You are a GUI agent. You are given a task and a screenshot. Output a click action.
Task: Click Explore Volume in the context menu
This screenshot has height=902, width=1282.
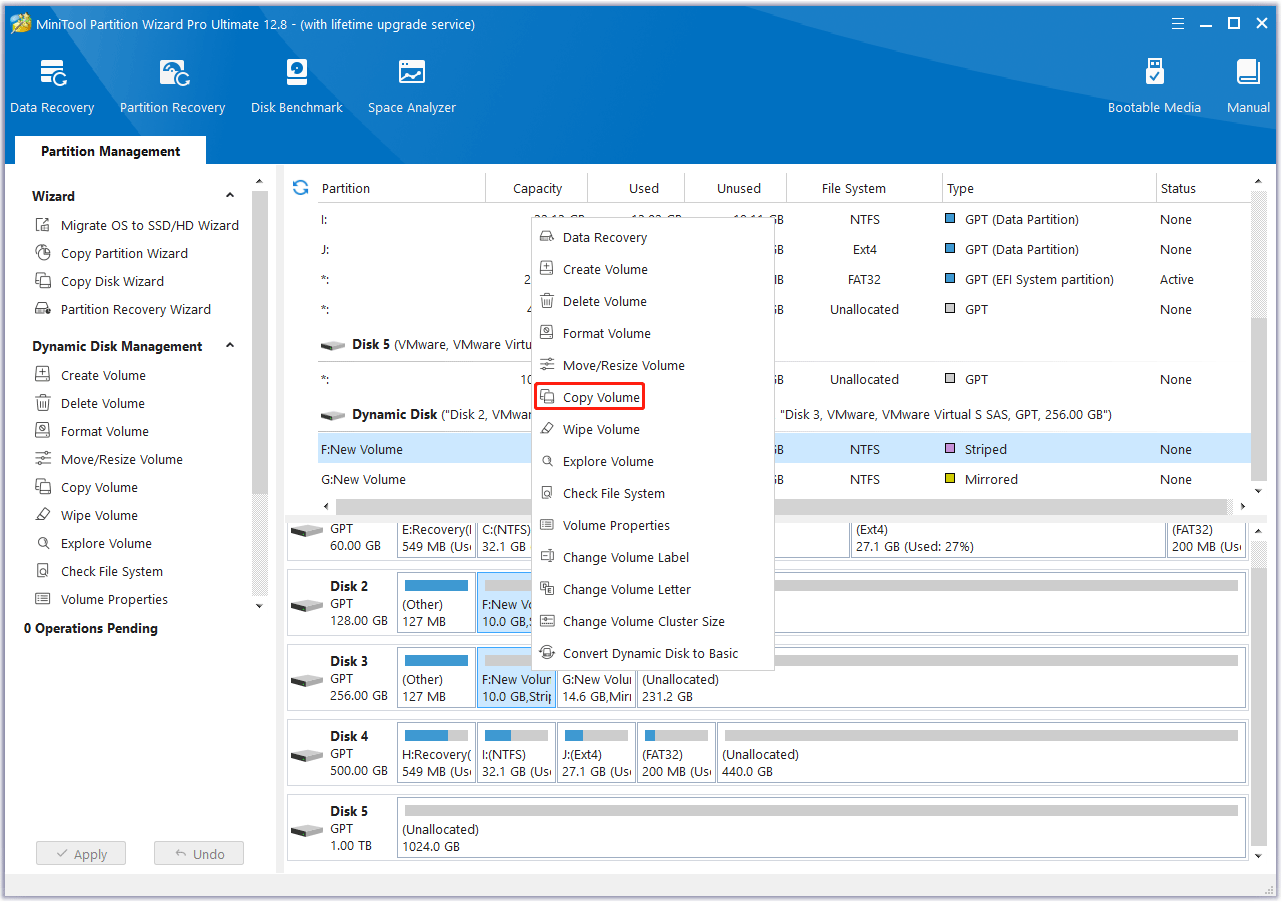click(x=653, y=461)
